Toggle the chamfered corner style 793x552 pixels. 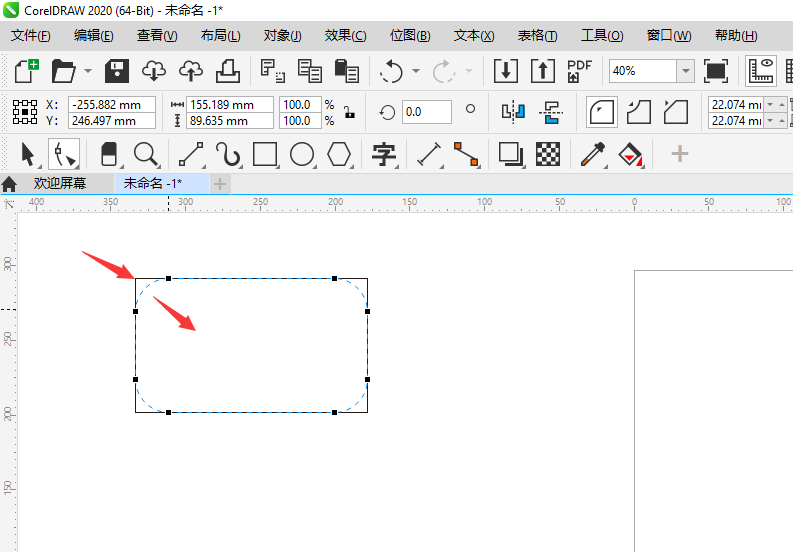[677, 111]
